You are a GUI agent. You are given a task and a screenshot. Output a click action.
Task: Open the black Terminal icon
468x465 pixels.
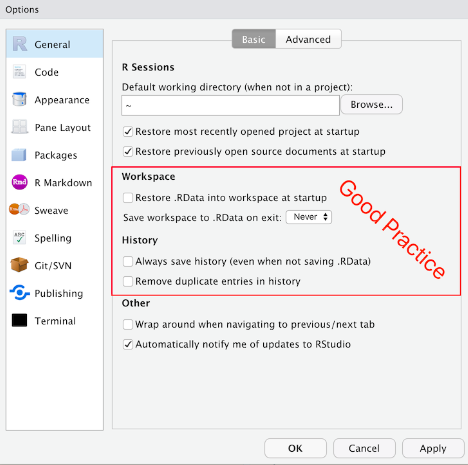tap(19, 320)
